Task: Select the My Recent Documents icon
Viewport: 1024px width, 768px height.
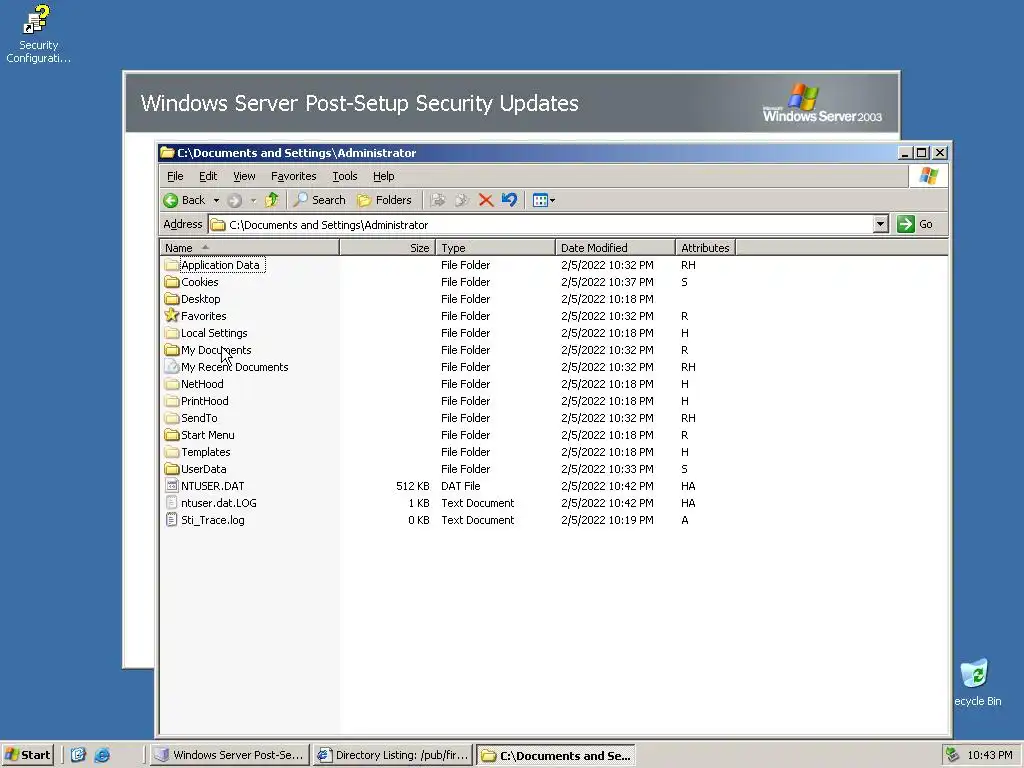Action: 172,367
